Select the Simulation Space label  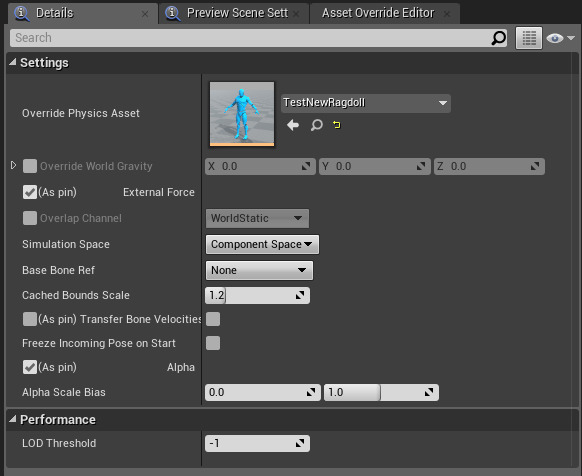pyautogui.click(x=66, y=244)
